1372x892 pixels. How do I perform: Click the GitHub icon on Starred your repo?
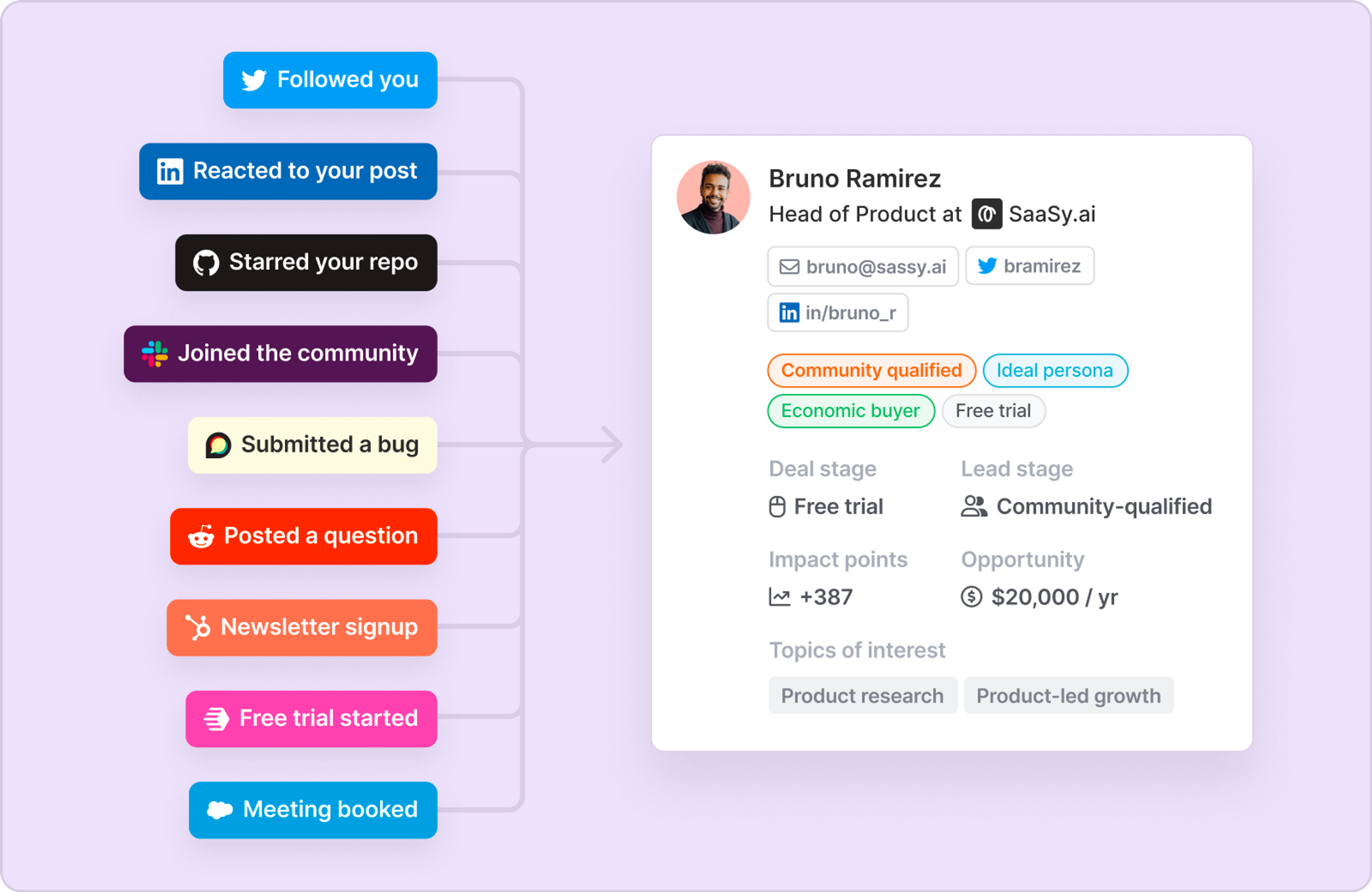tap(206, 263)
